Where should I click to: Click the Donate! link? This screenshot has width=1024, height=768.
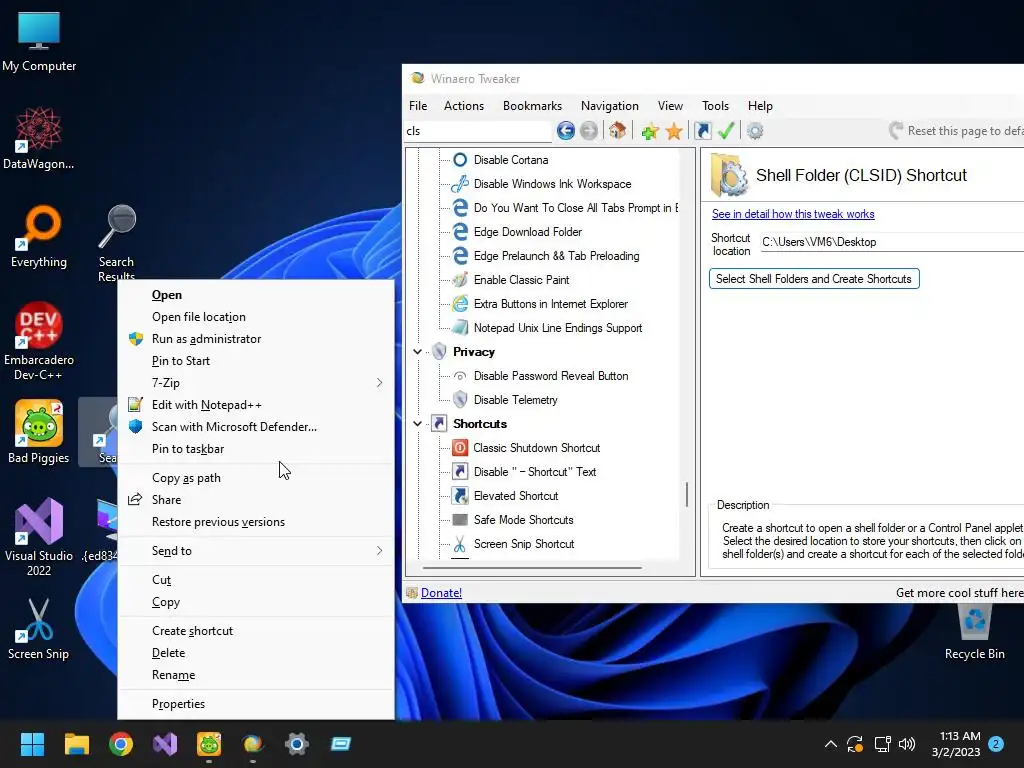(x=441, y=593)
